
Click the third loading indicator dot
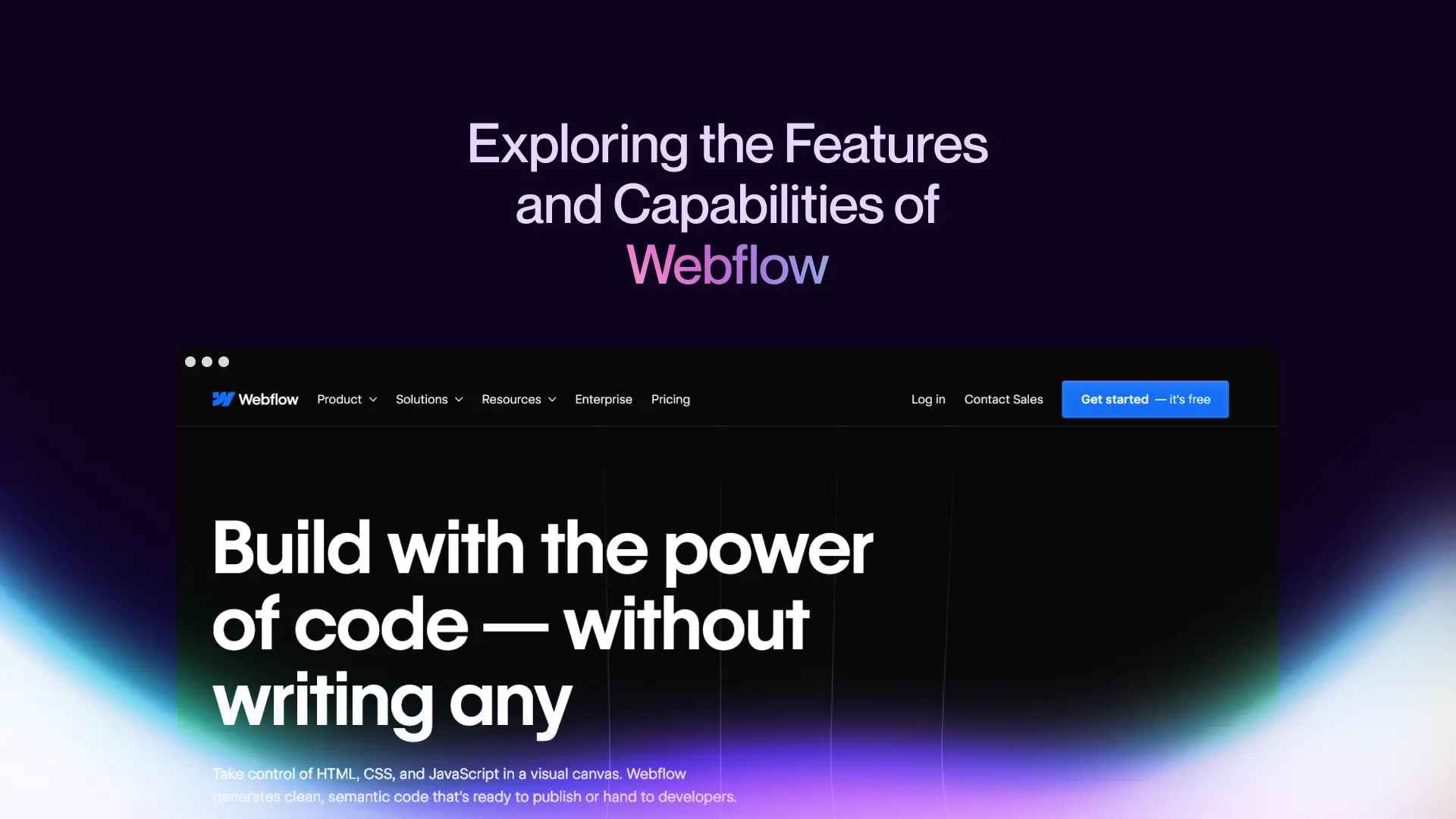(222, 361)
